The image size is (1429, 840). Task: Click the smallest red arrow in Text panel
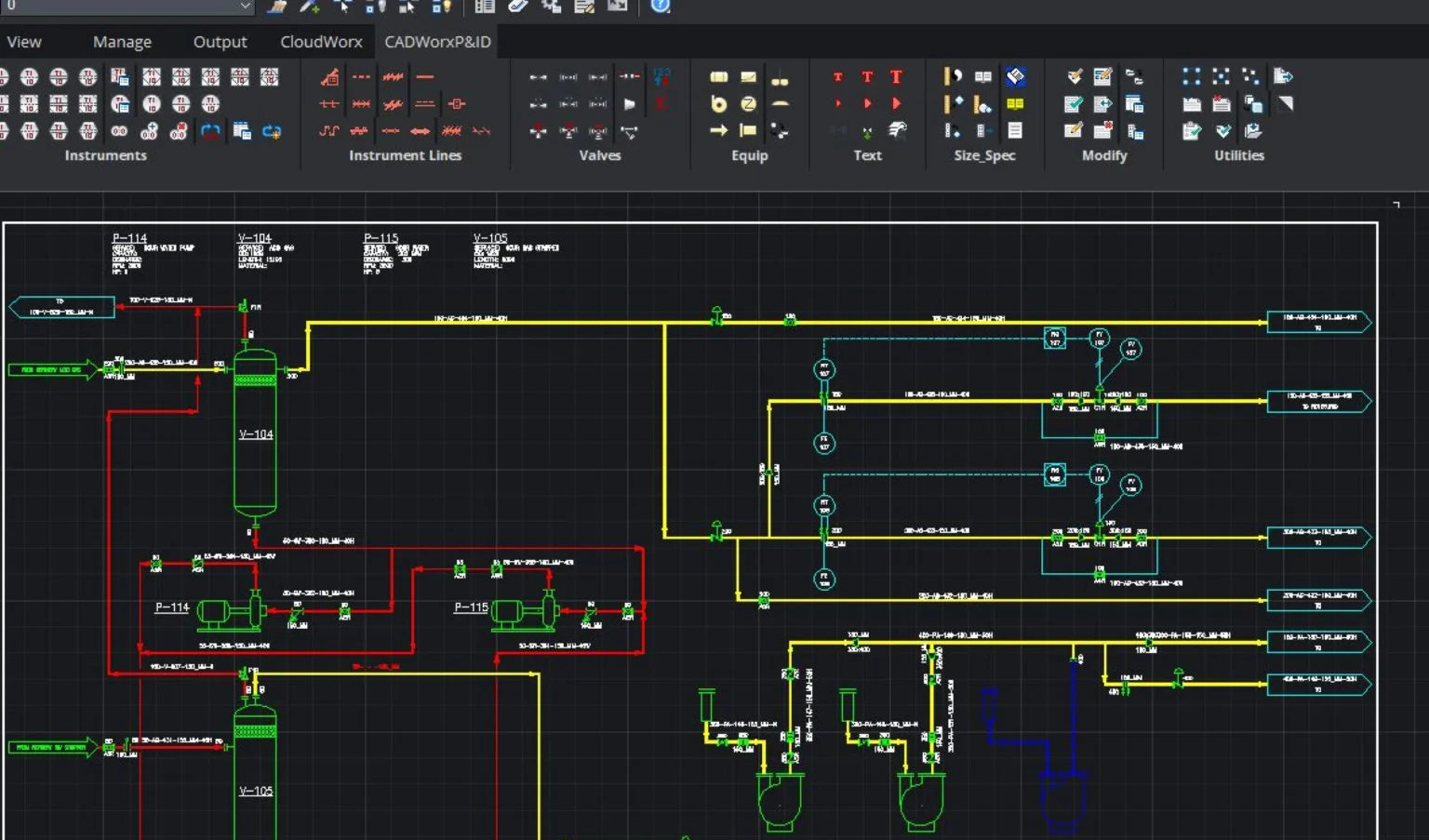(838, 104)
